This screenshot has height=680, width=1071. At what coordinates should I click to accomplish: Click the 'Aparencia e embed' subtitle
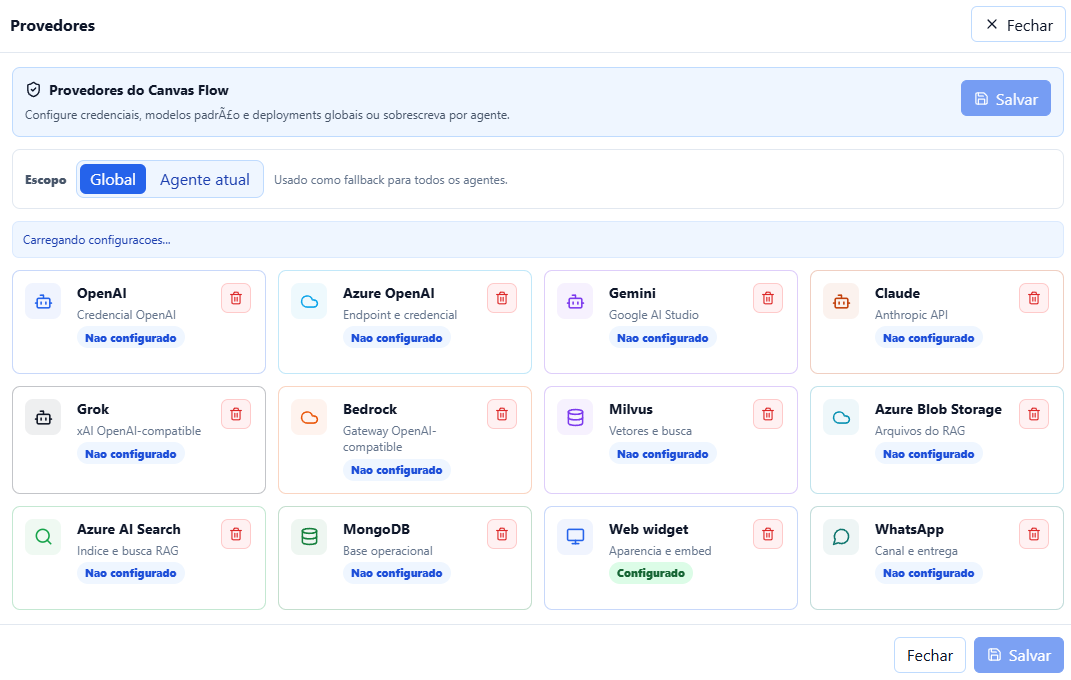click(660, 551)
